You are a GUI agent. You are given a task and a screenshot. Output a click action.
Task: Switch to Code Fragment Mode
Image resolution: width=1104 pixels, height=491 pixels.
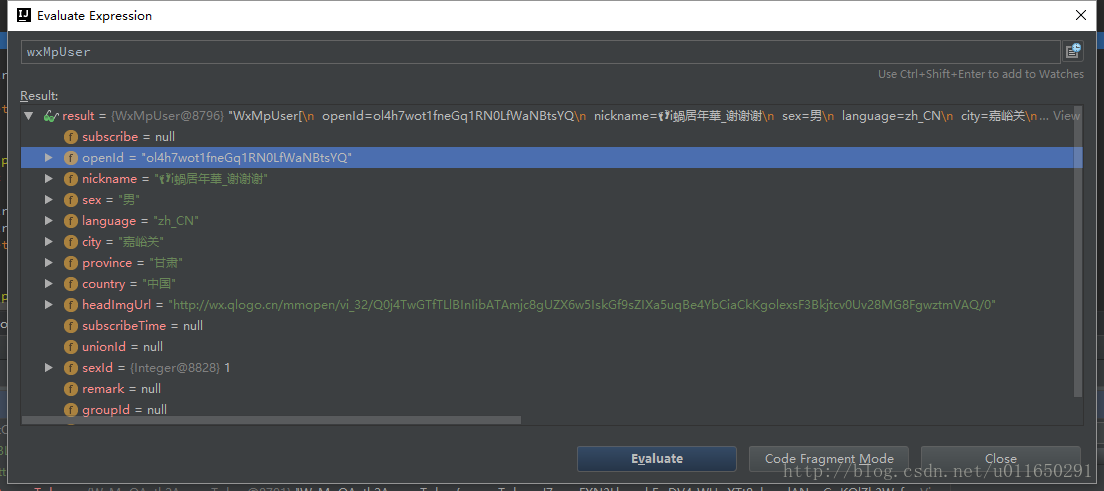tap(828, 459)
